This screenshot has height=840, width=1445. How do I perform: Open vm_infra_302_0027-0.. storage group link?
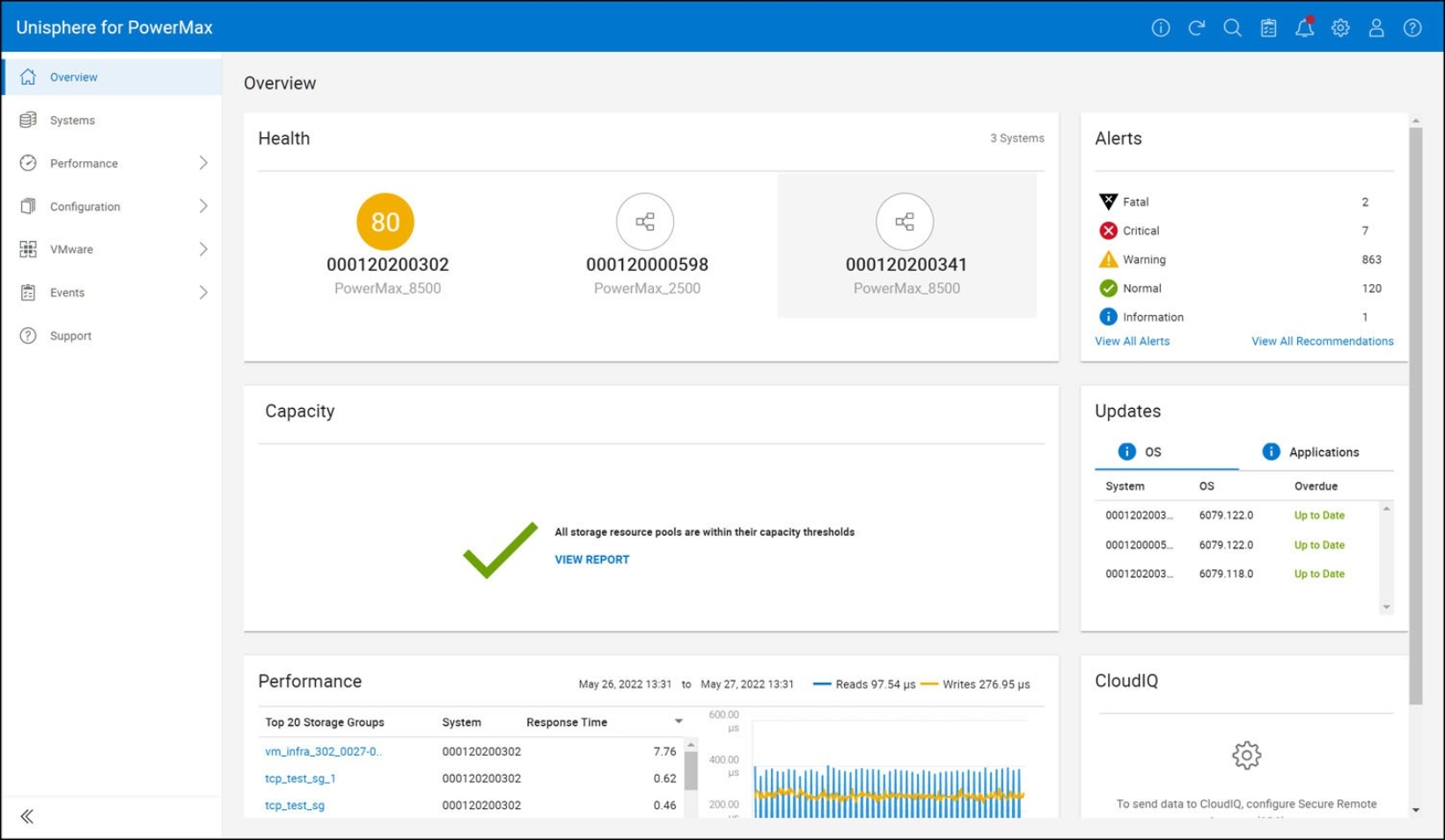[x=323, y=752]
